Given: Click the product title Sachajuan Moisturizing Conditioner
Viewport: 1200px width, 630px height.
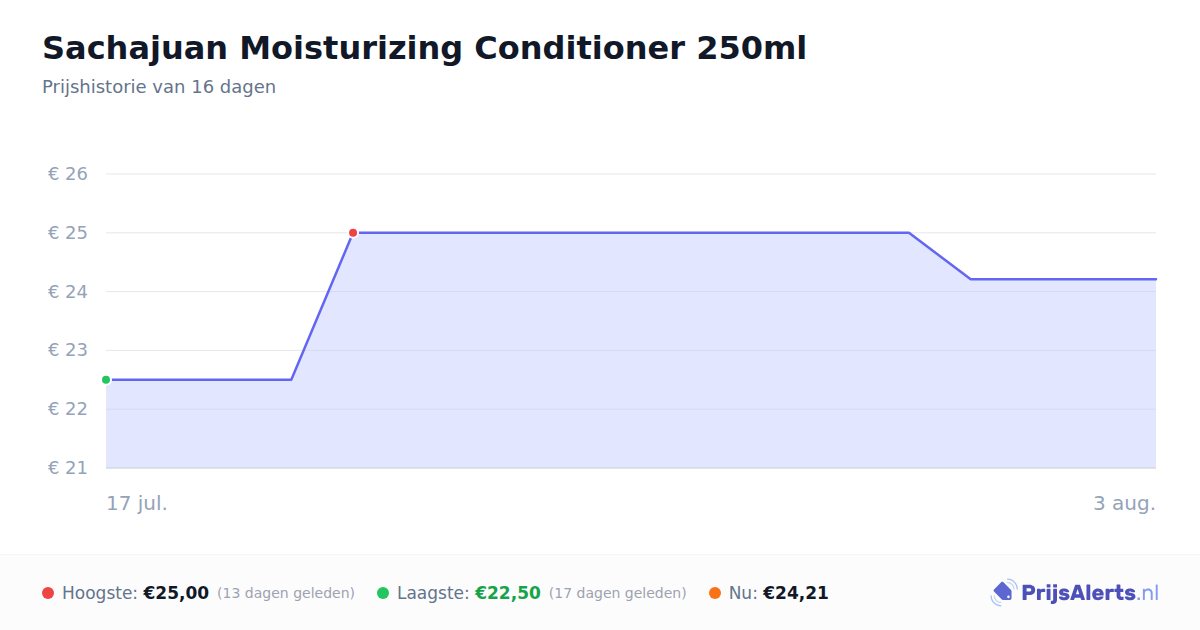Looking at the screenshot, I should (424, 48).
